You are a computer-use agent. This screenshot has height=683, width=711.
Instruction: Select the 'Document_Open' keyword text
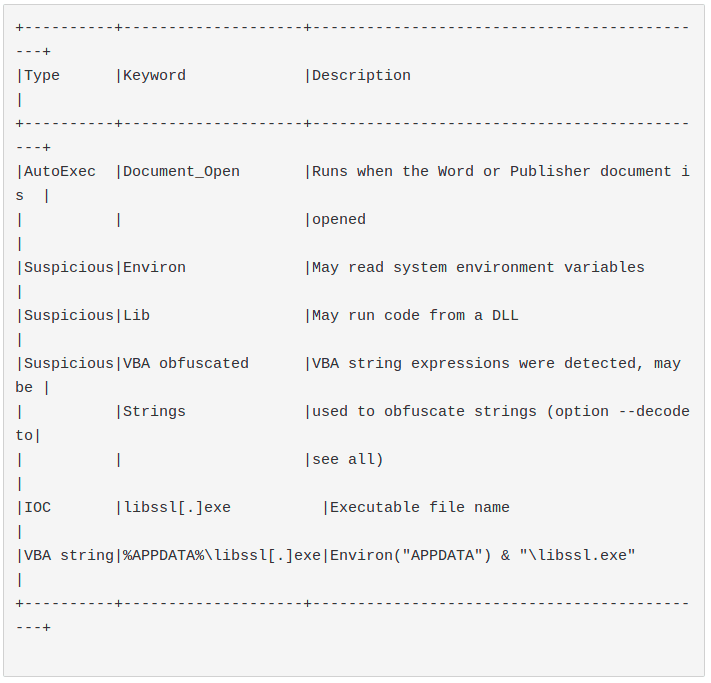click(181, 172)
